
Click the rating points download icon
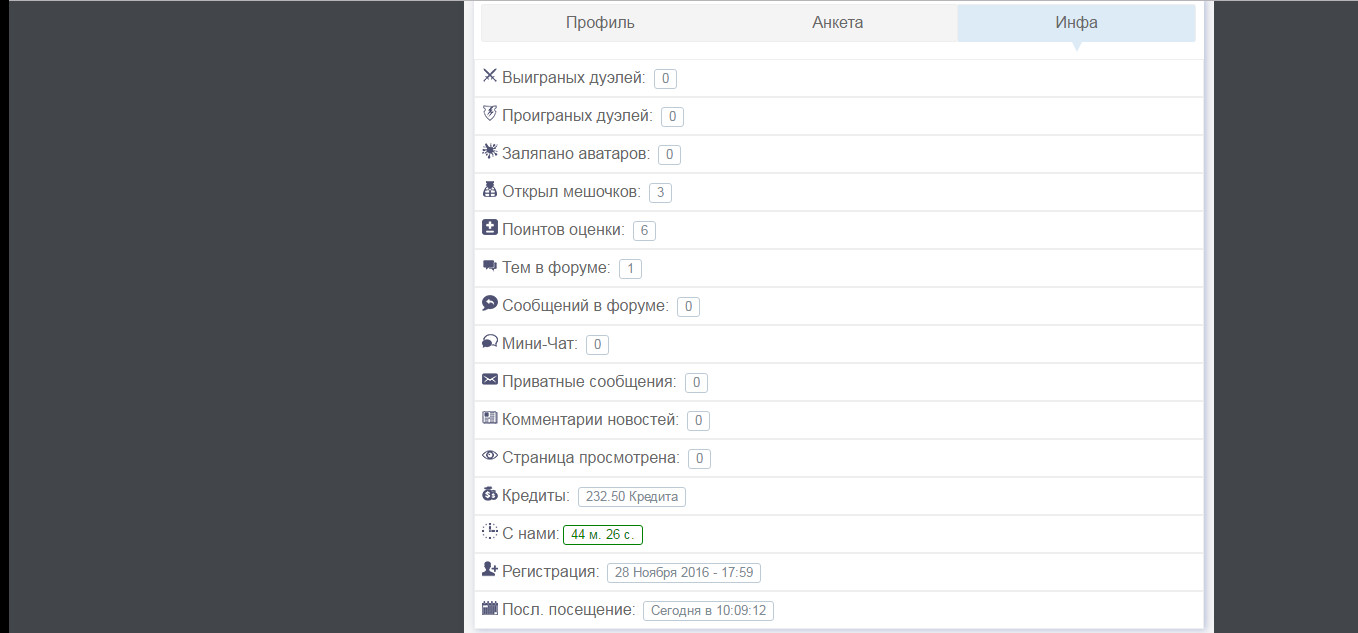(489, 227)
